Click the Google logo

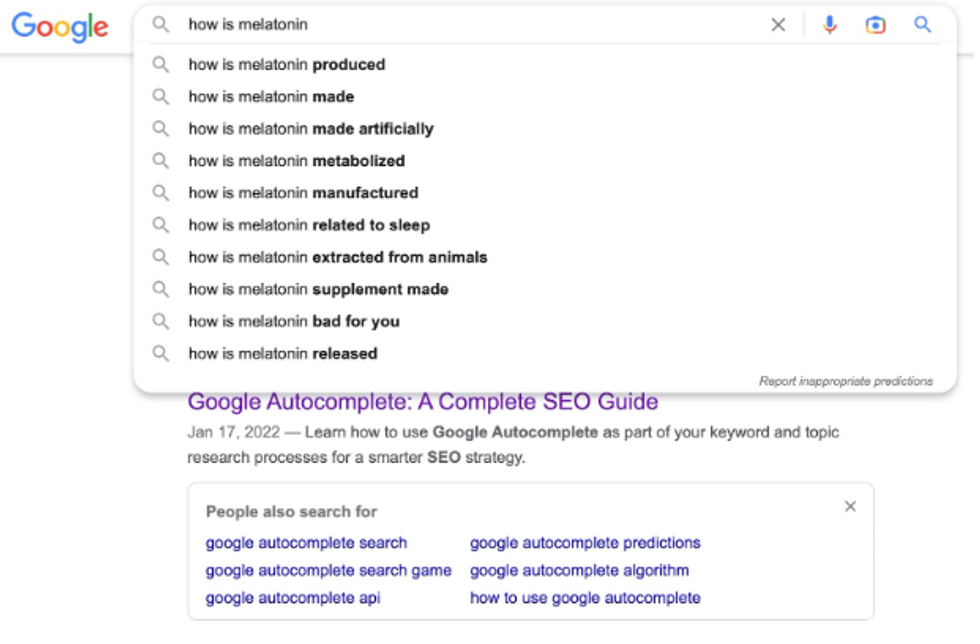(x=60, y=27)
